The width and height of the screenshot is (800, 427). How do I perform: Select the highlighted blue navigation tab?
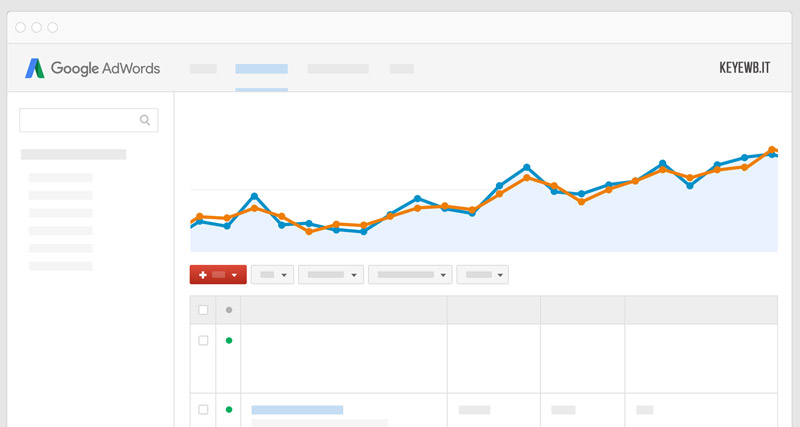point(261,69)
